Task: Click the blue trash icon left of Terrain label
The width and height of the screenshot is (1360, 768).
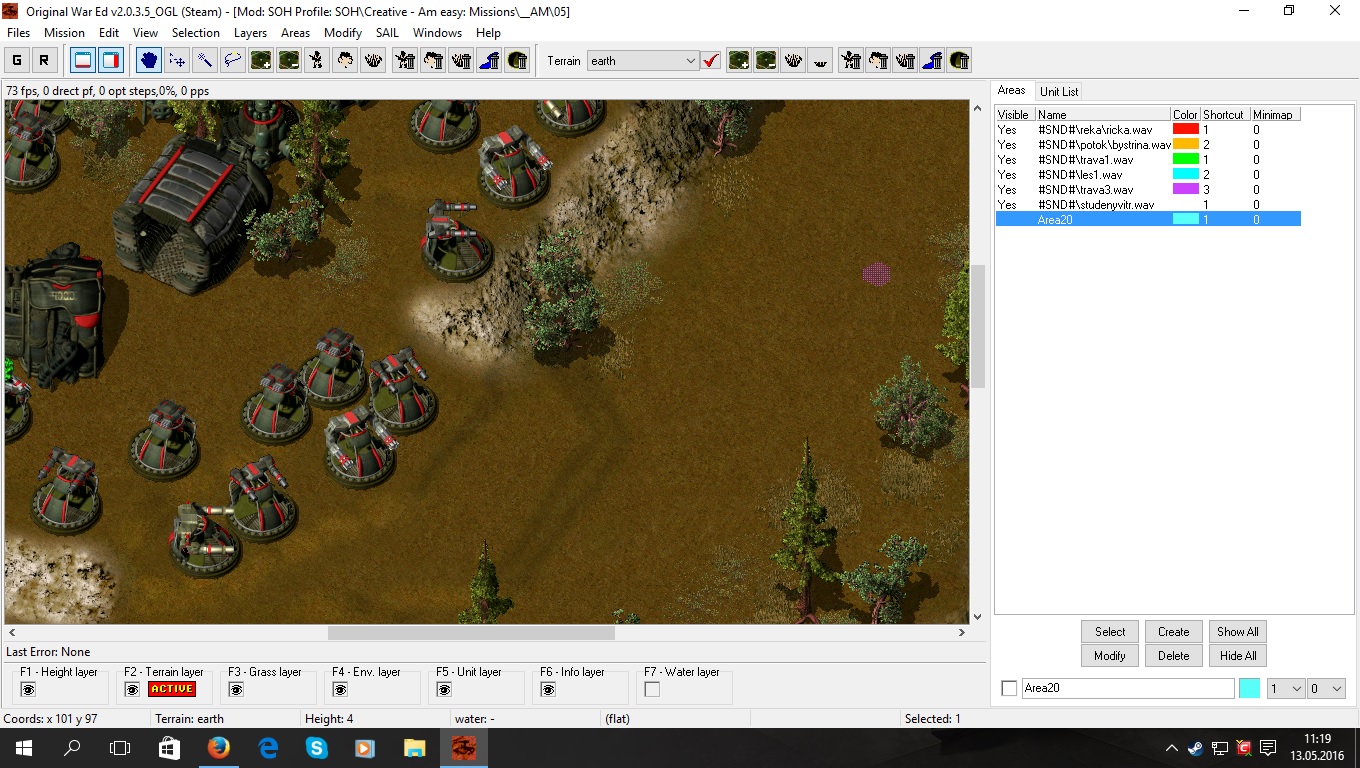Action: tap(489, 60)
